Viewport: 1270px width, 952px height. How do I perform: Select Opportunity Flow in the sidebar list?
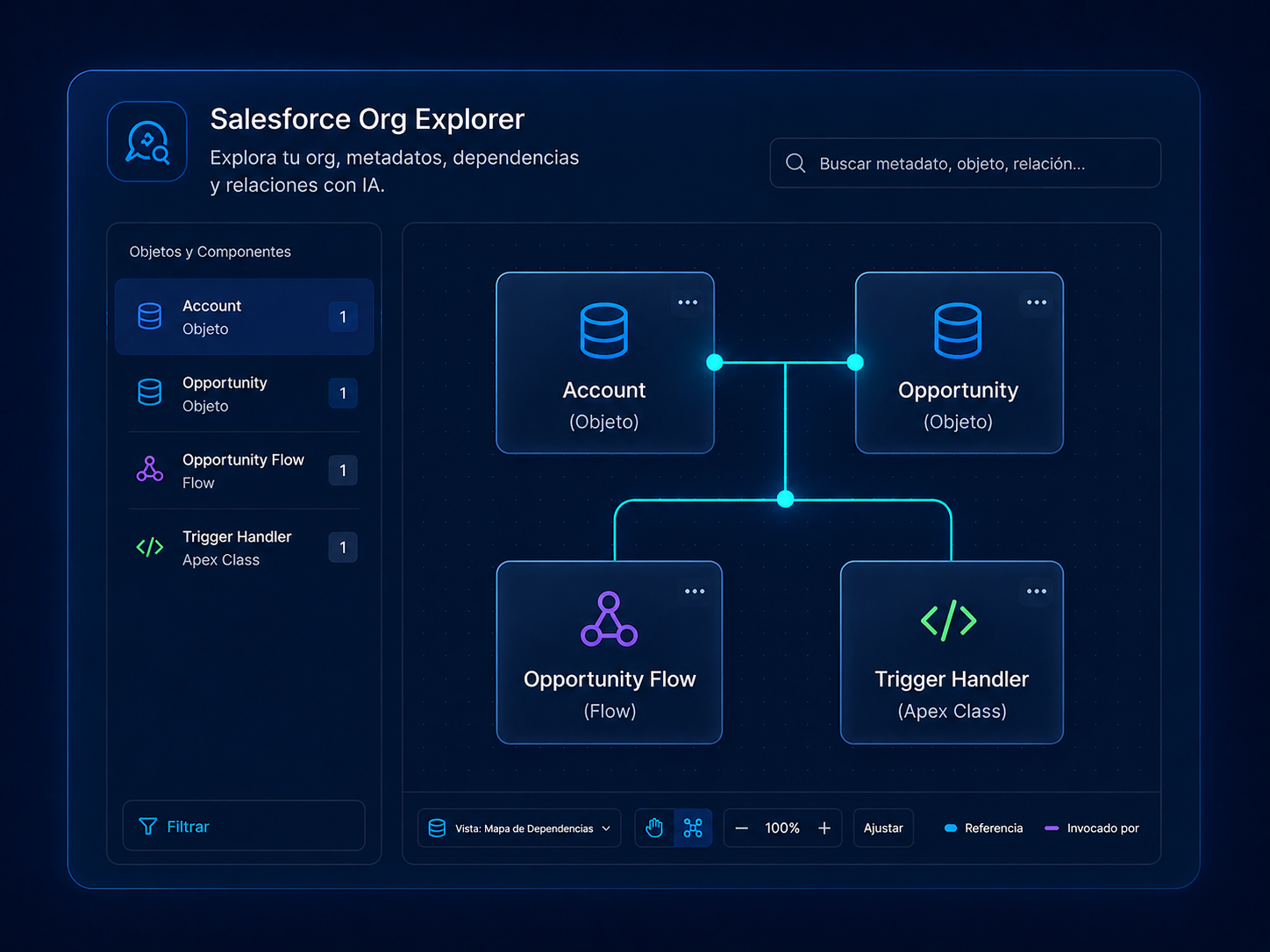point(244,471)
